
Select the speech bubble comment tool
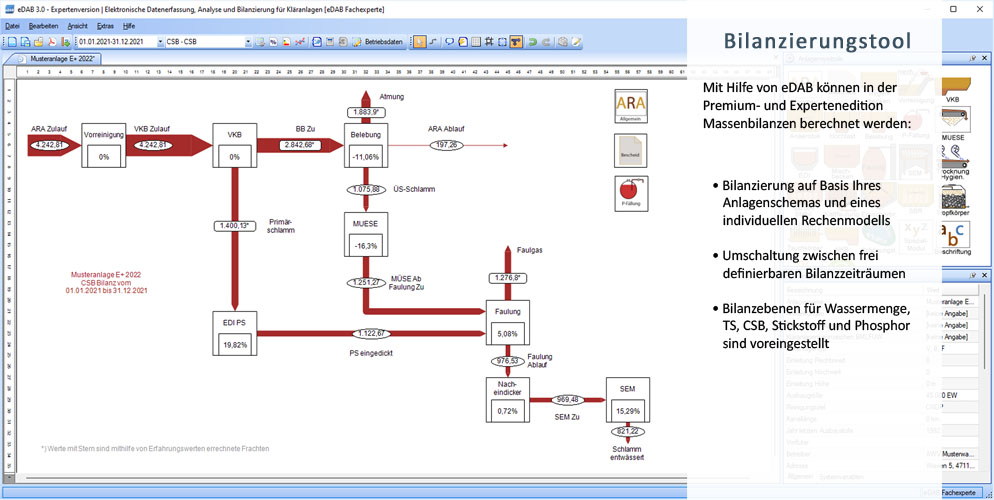[449, 42]
